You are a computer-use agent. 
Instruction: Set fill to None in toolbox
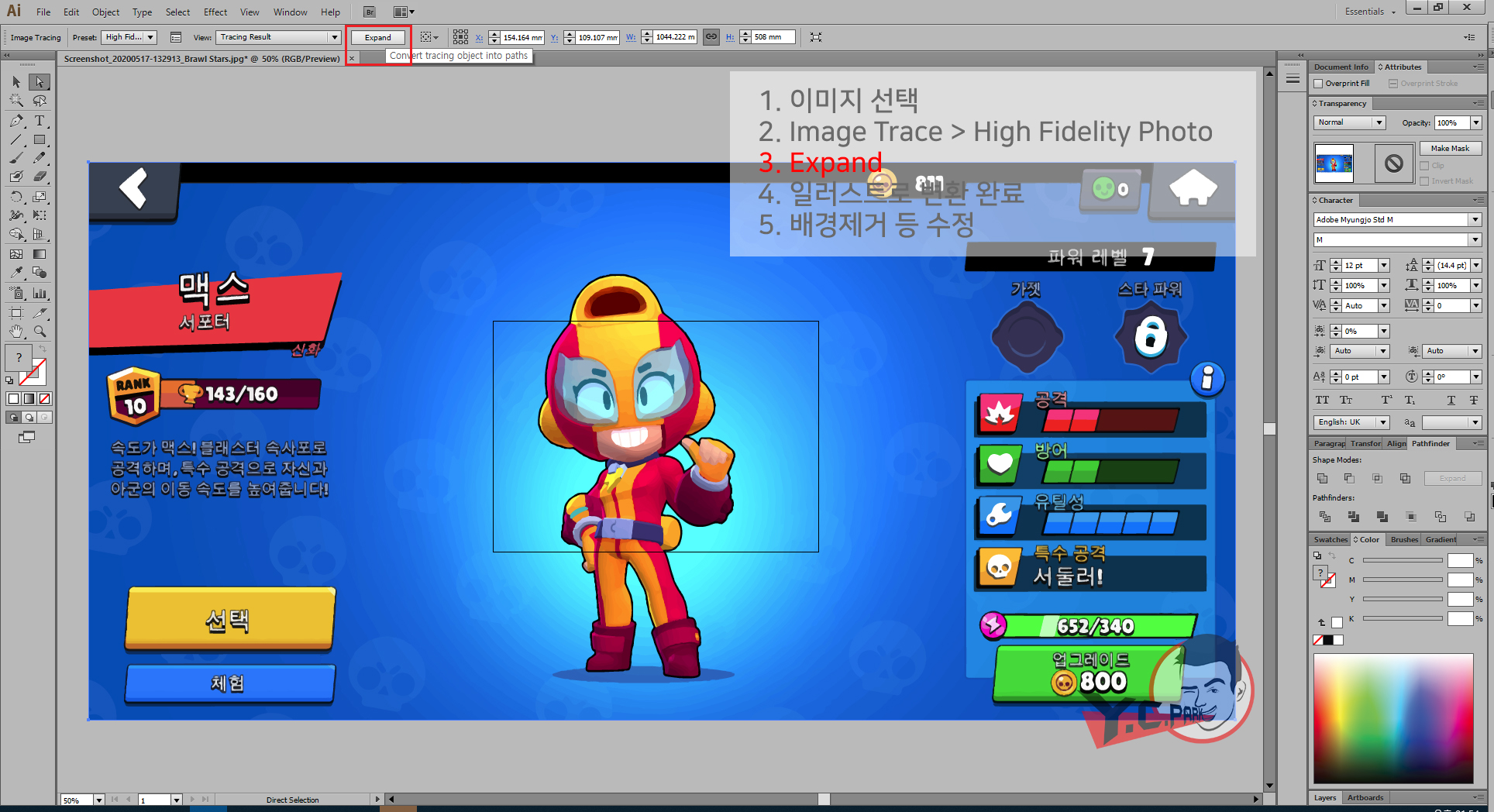pyautogui.click(x=45, y=399)
